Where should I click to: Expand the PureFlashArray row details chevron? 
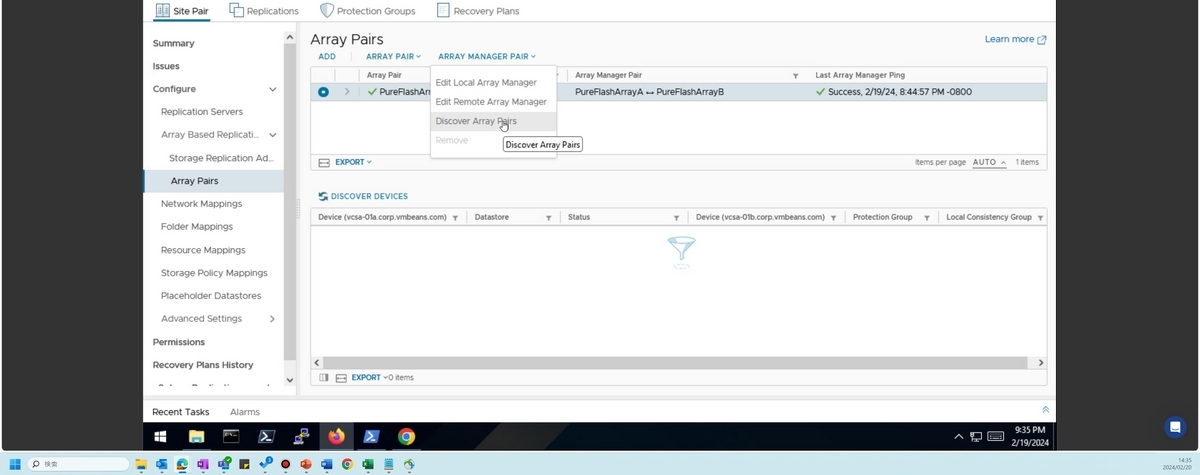pyautogui.click(x=347, y=92)
